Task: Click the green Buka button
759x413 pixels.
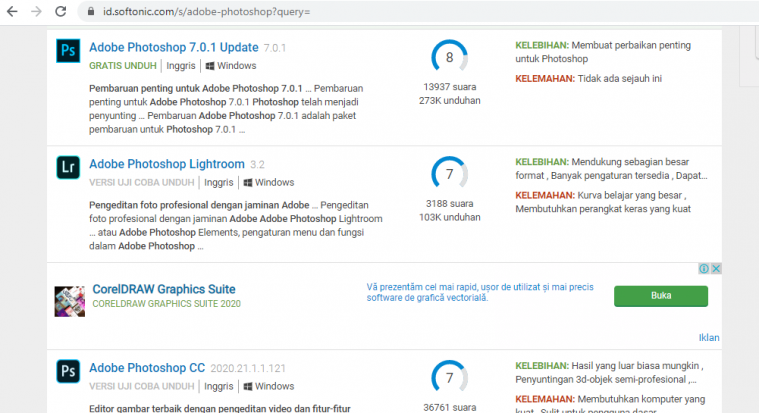Action: click(x=661, y=296)
